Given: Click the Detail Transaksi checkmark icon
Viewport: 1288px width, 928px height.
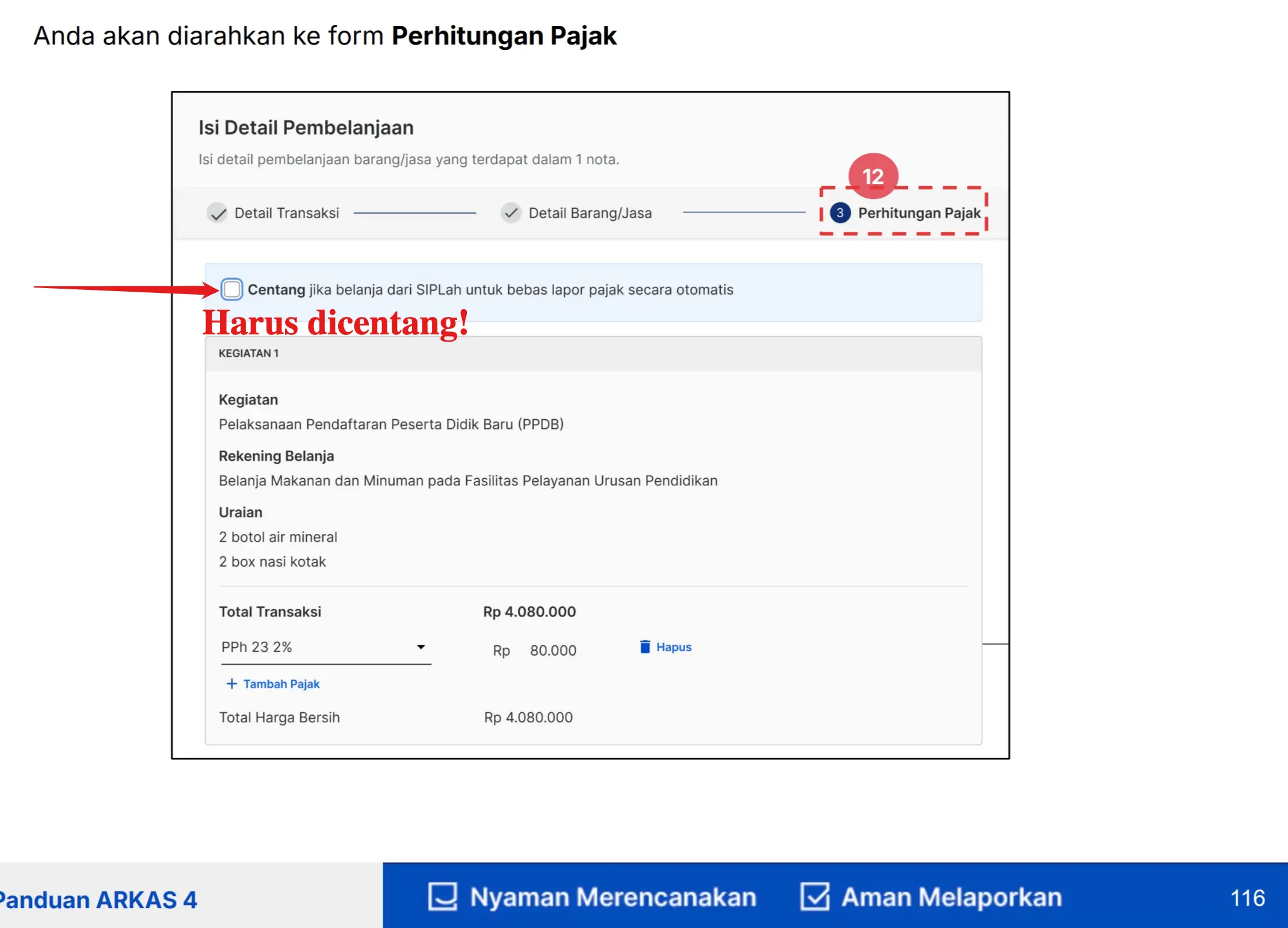Looking at the screenshot, I should [217, 213].
